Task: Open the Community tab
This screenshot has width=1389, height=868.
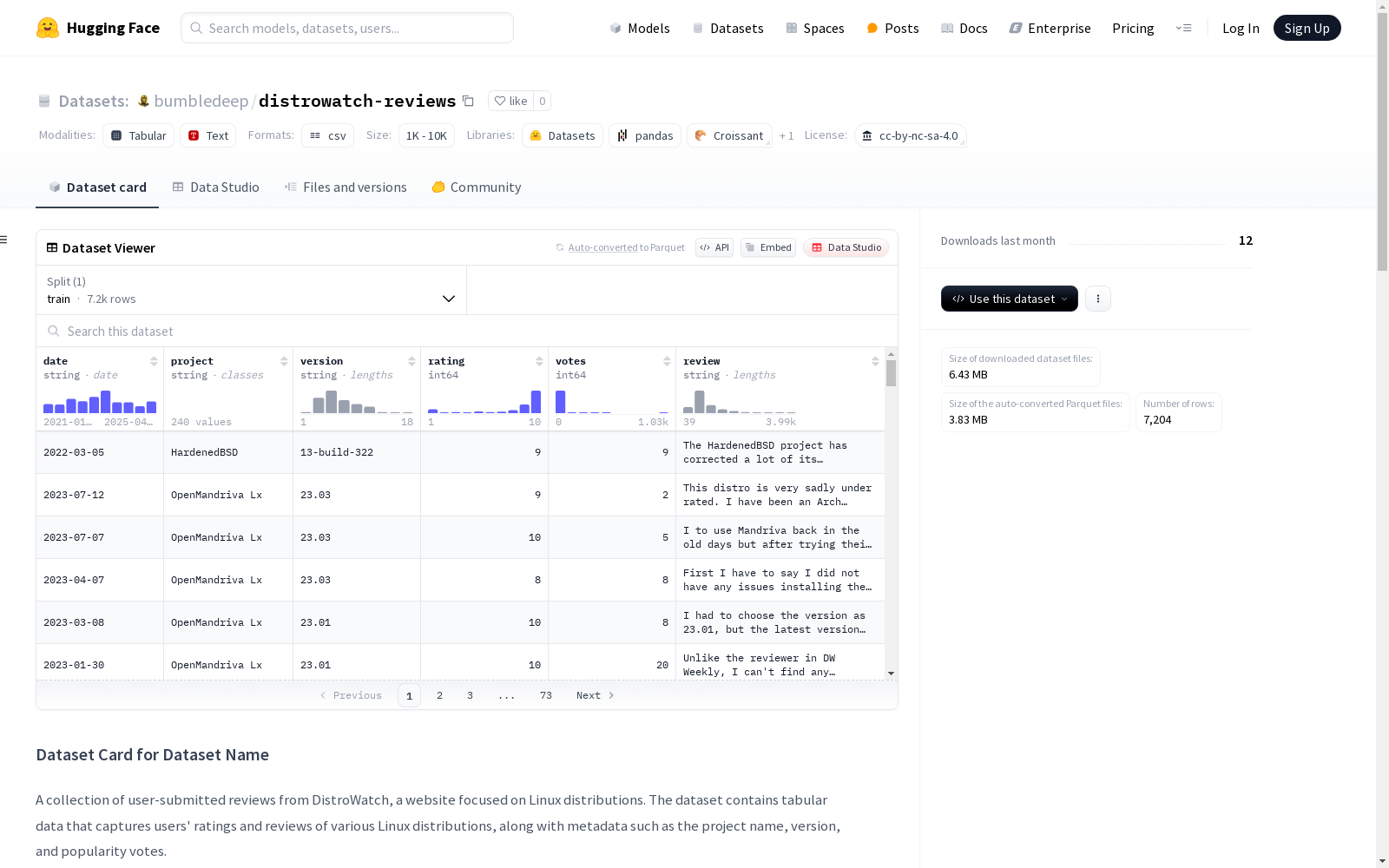Action: coord(477,187)
